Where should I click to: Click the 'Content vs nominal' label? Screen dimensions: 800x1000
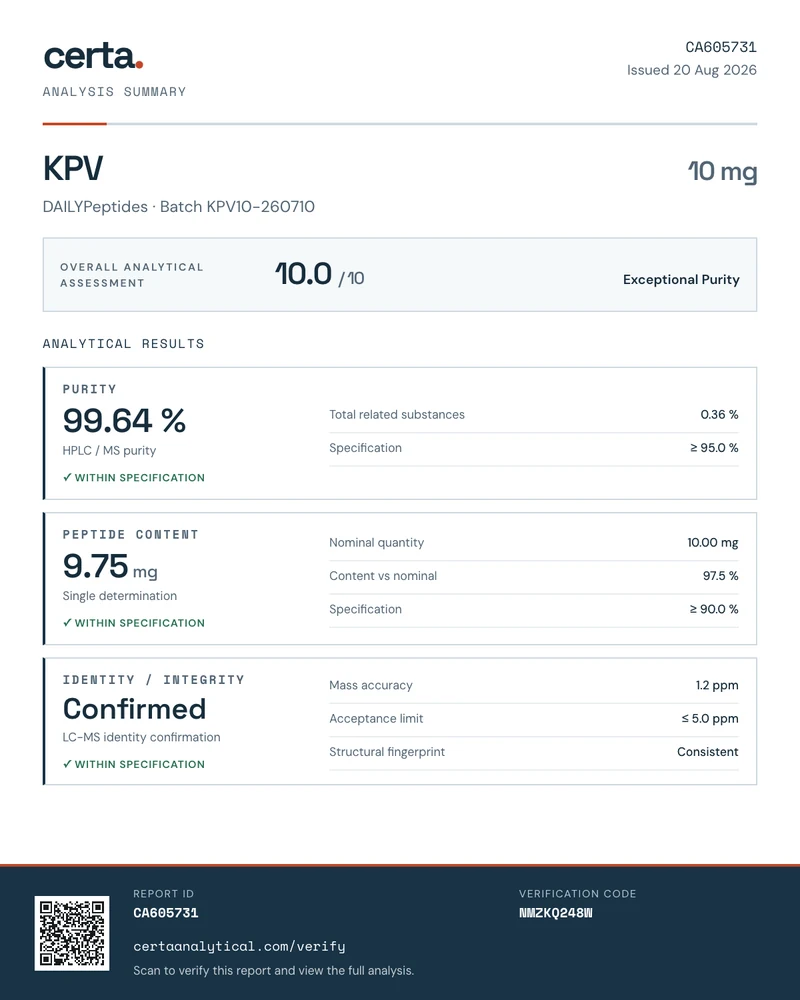coord(383,576)
